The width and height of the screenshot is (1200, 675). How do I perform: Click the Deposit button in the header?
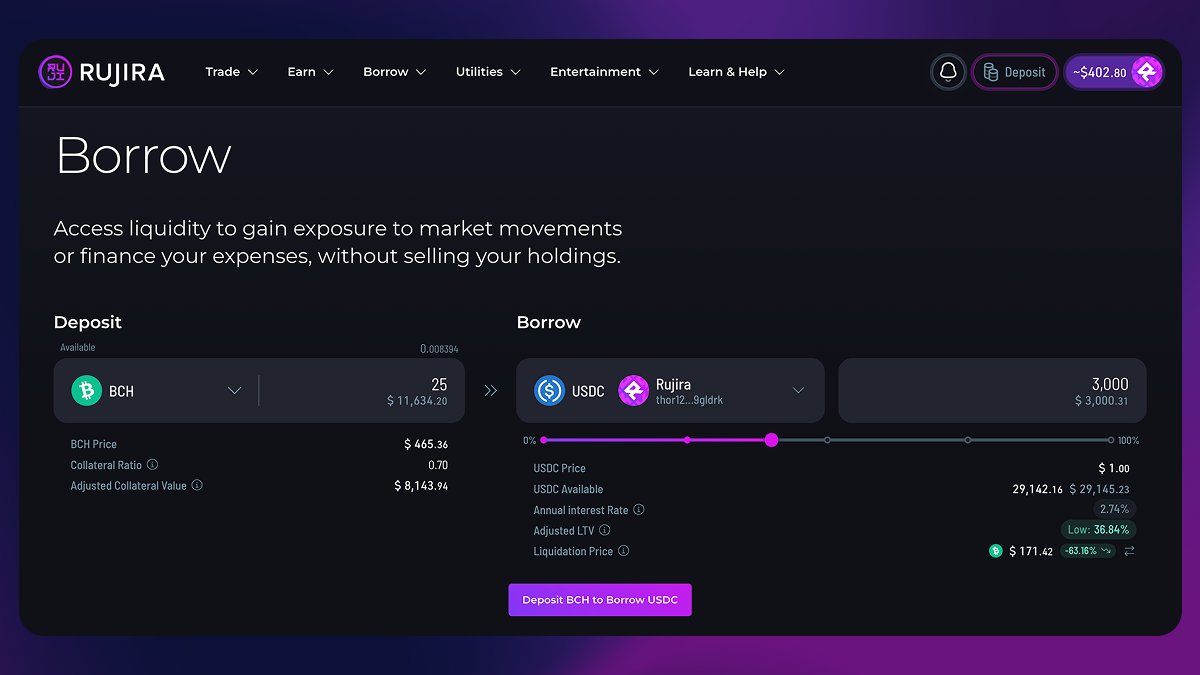1015,72
